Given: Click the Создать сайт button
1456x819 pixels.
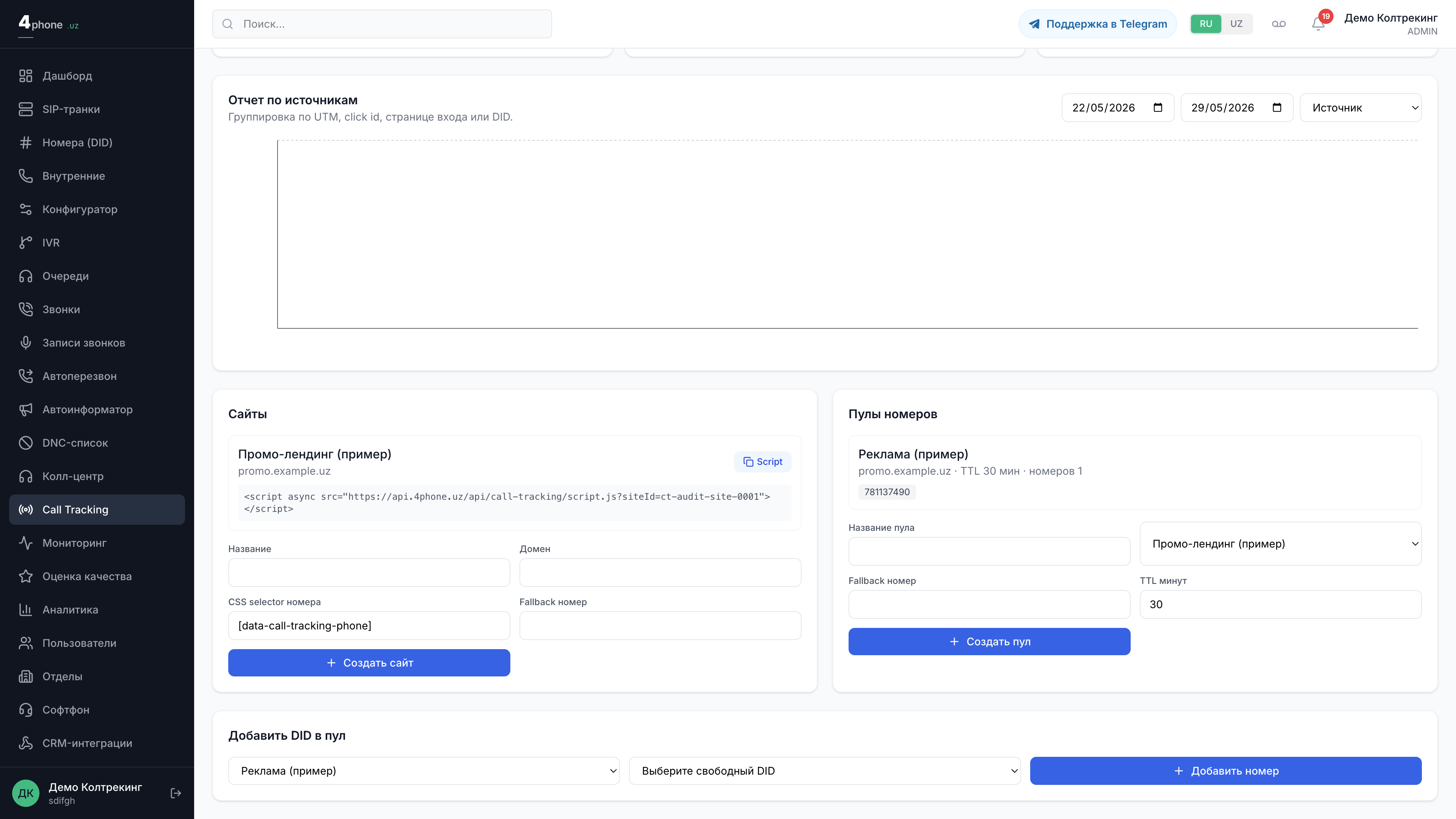Looking at the screenshot, I should pyautogui.click(x=369, y=662).
